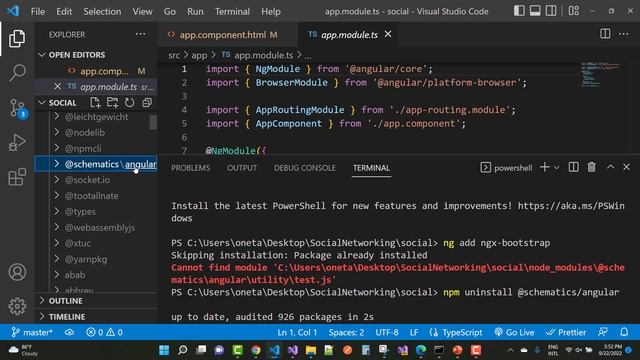
Task: Expand the TIMELINE section
Action: [x=96, y=317]
